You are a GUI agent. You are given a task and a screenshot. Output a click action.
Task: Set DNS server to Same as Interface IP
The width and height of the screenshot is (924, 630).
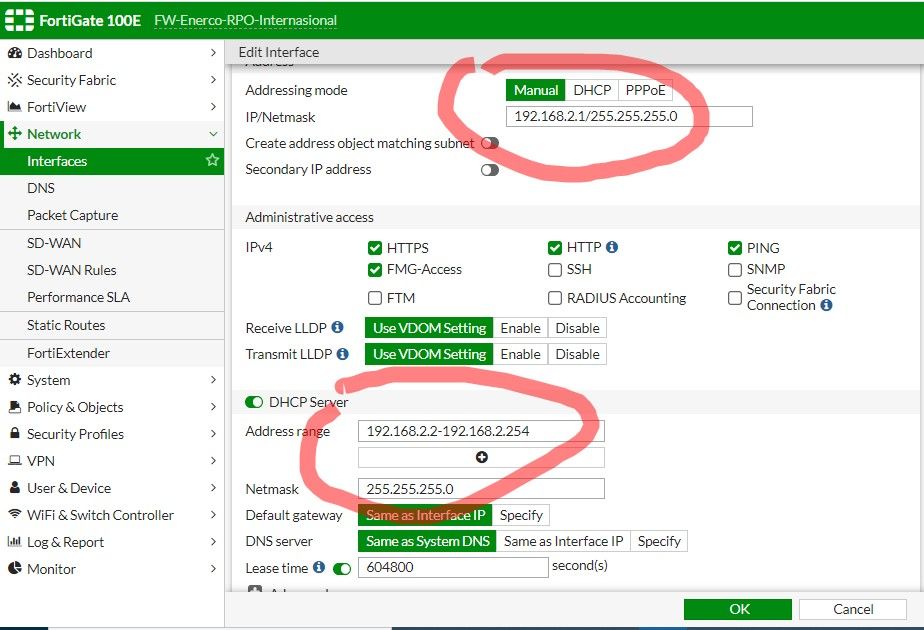(563, 541)
